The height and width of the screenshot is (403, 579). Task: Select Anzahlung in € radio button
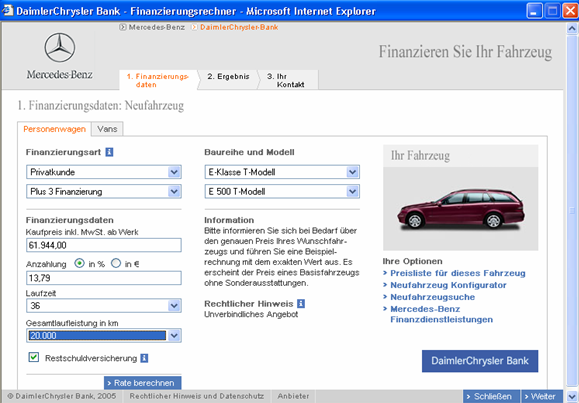[x=116, y=263]
